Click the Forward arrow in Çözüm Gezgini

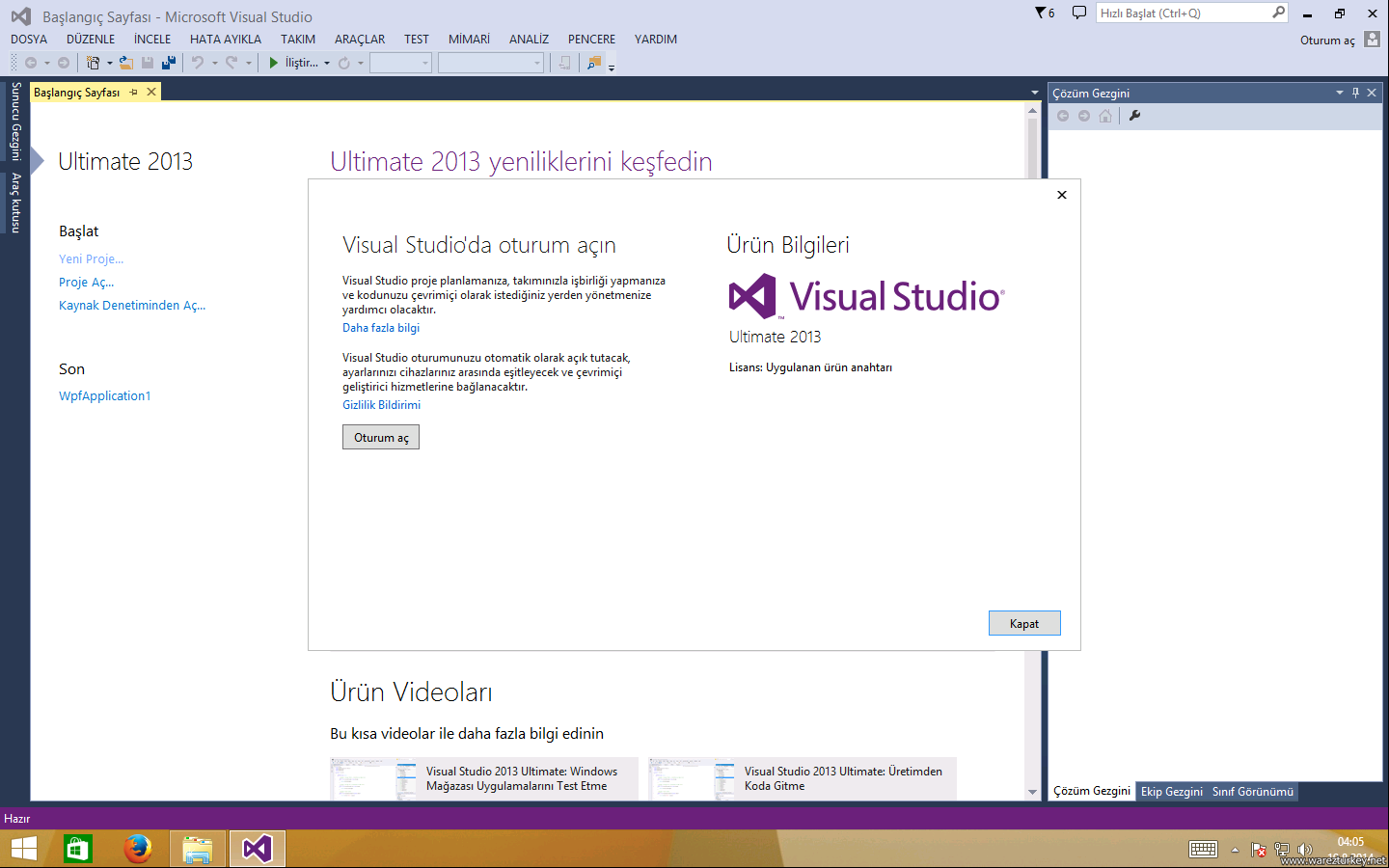tap(1084, 116)
